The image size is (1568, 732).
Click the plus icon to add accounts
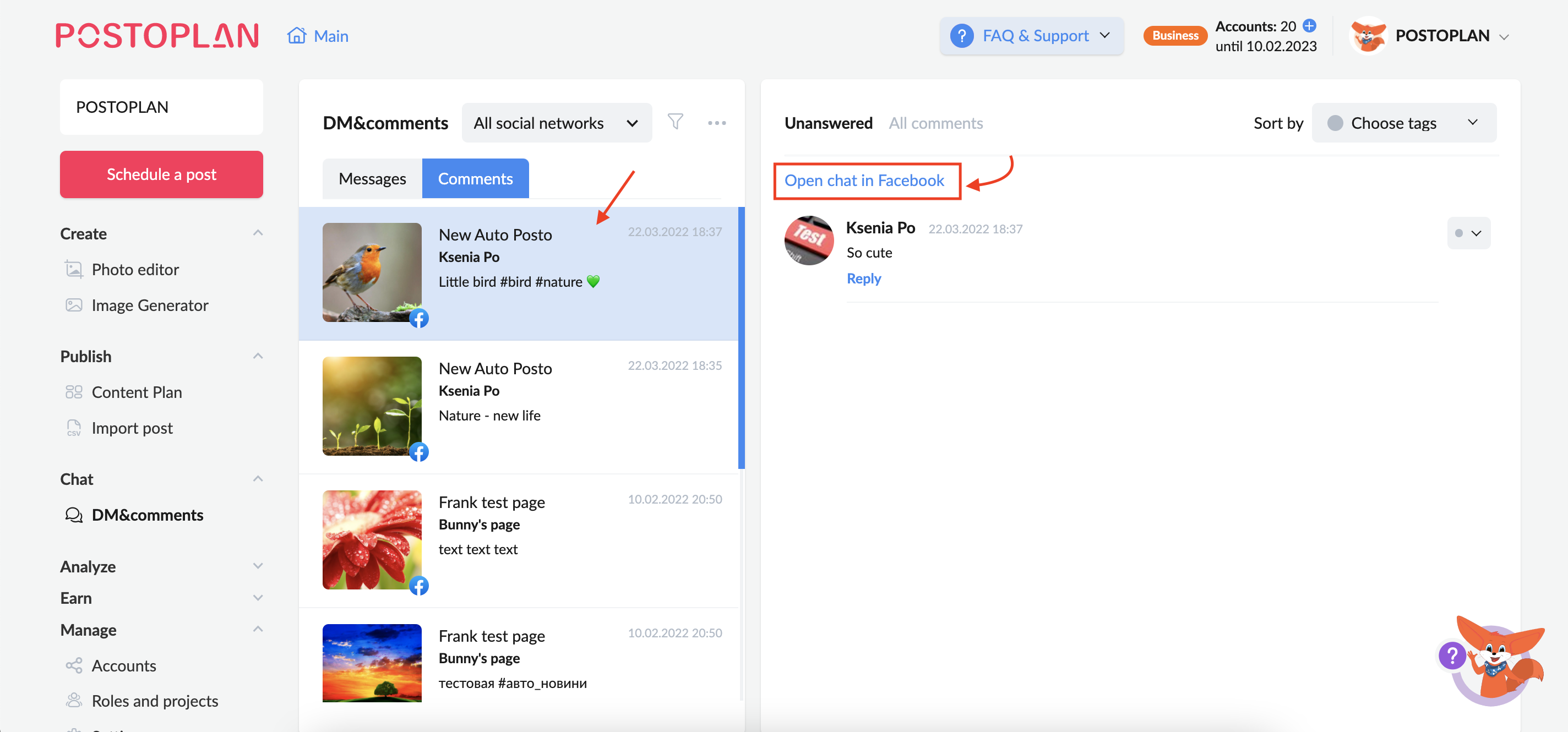pos(1309,25)
